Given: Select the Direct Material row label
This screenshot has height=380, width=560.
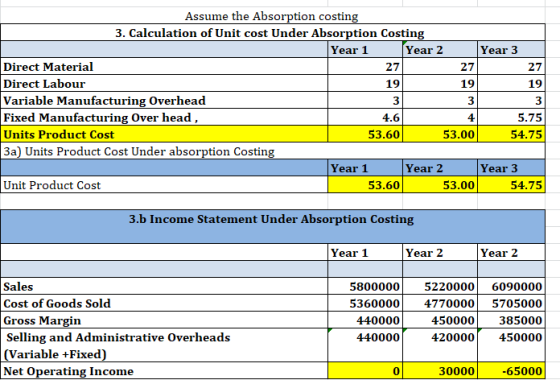Looking at the screenshot, I should (48, 67).
